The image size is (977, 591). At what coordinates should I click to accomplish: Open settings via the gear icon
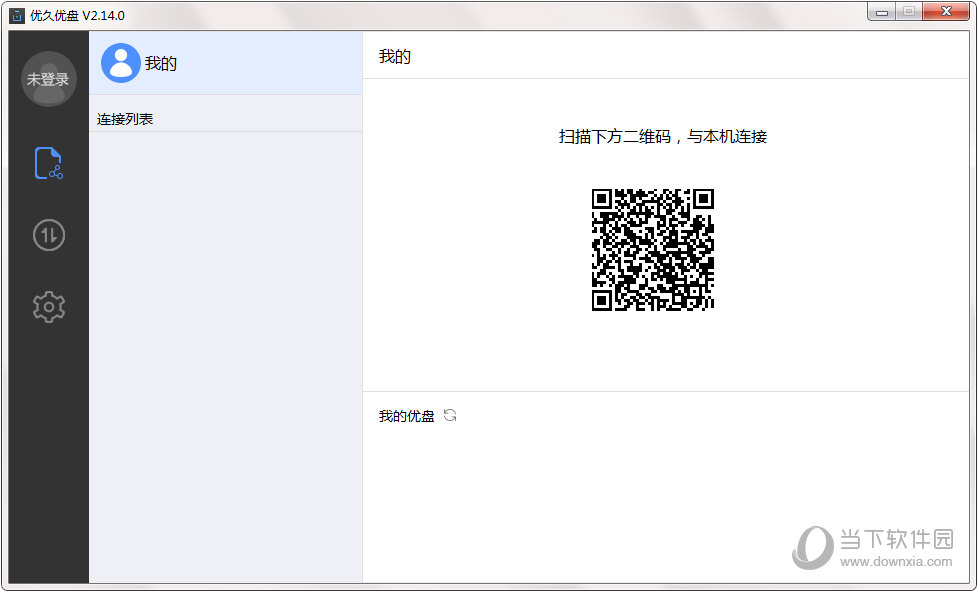[x=49, y=307]
